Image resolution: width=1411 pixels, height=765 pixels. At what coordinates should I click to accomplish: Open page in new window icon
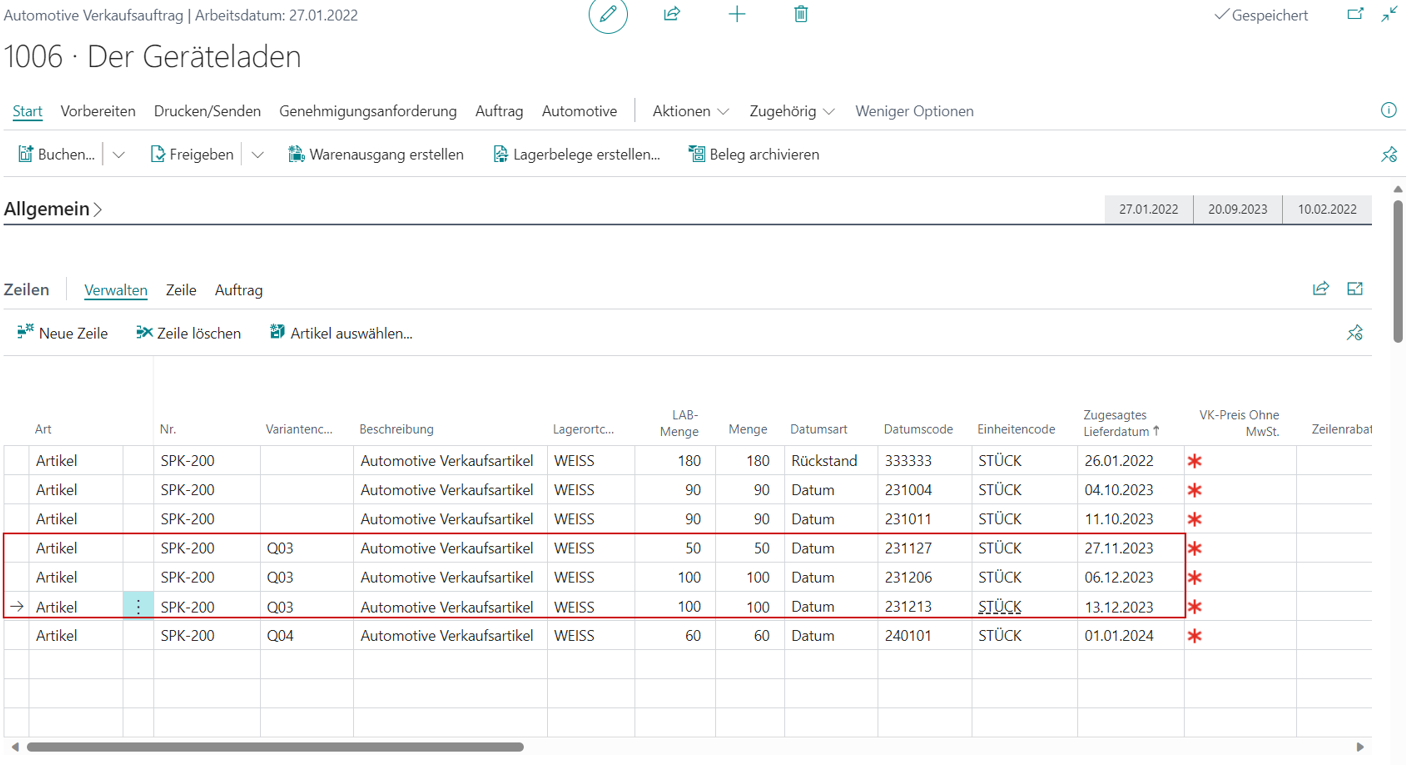1355,15
